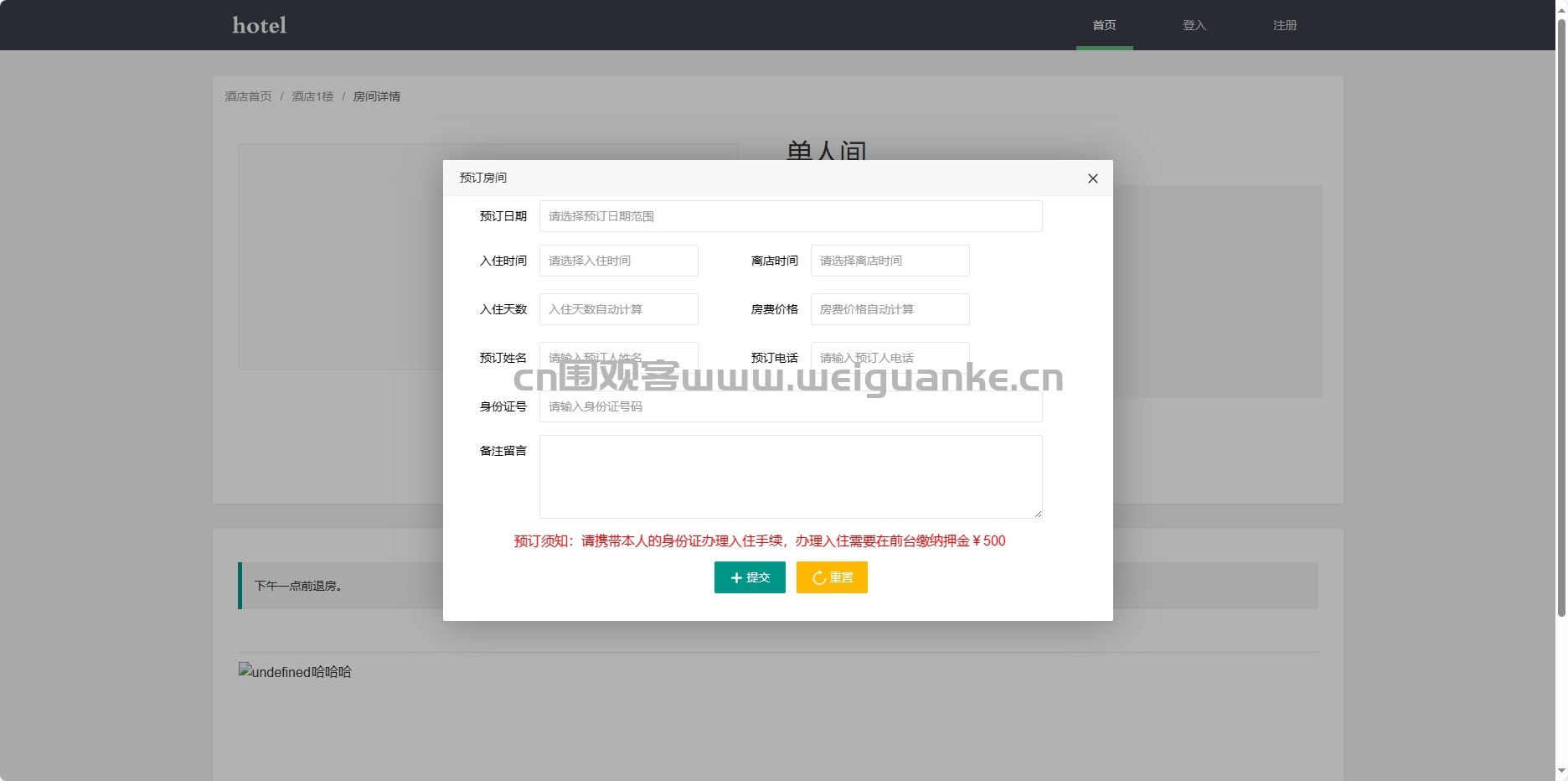Focus the 房费价格 room price field
The width and height of the screenshot is (1568, 781).
[890, 309]
